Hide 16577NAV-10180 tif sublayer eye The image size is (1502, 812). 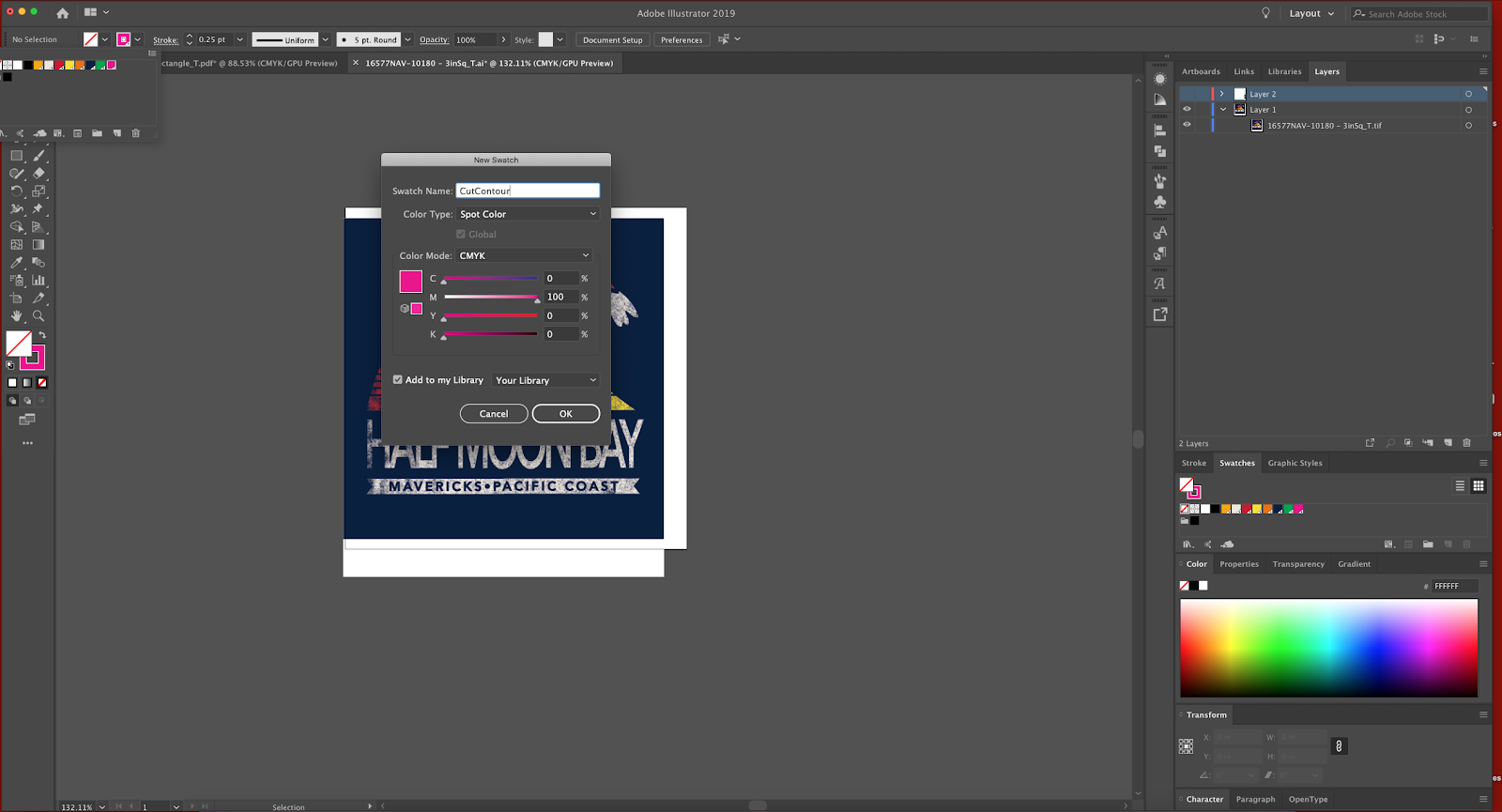point(1187,125)
